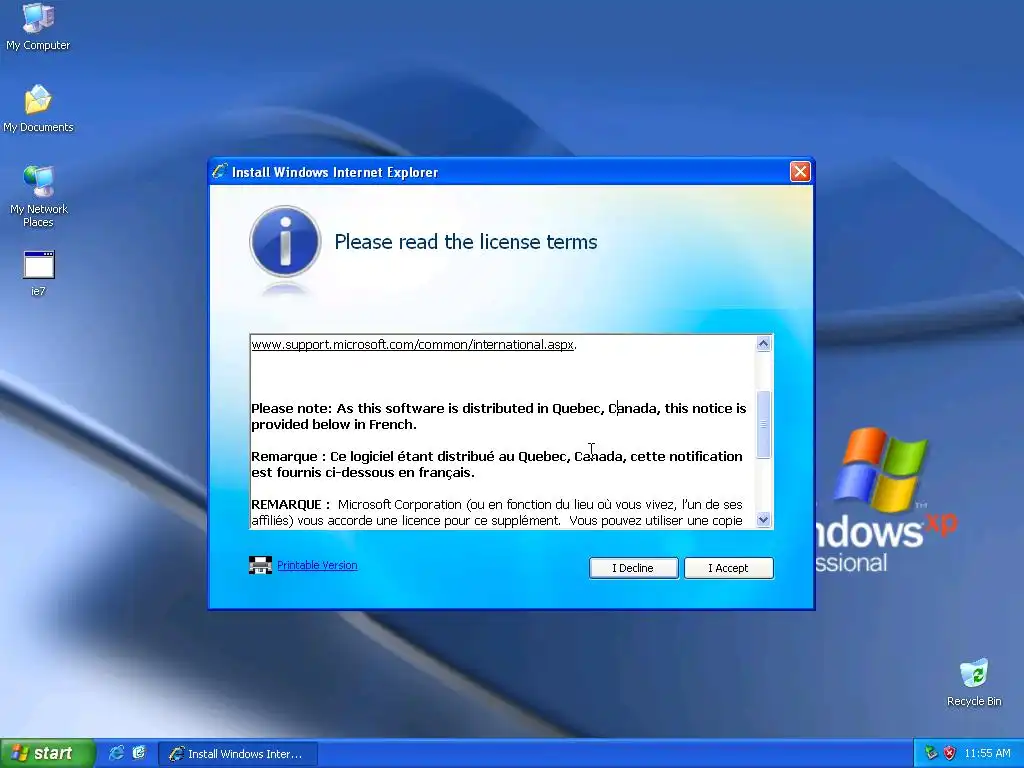This screenshot has width=1024, height=768.
Task: Open the Printable Version link
Action: [317, 566]
